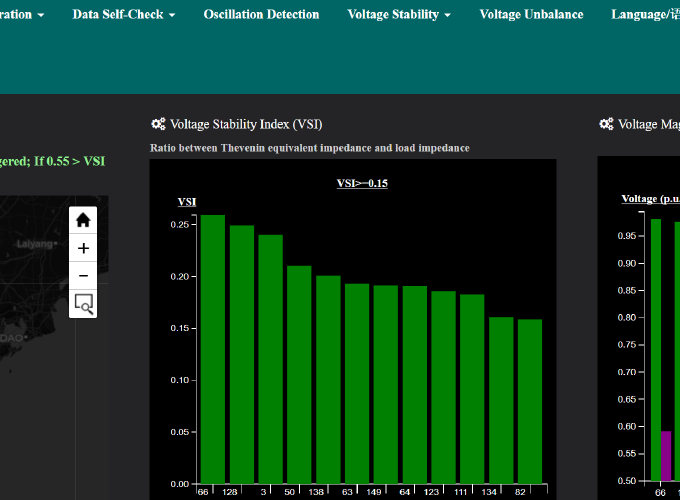Open the Voltage Stability dropdown menu

pyautogui.click(x=398, y=15)
